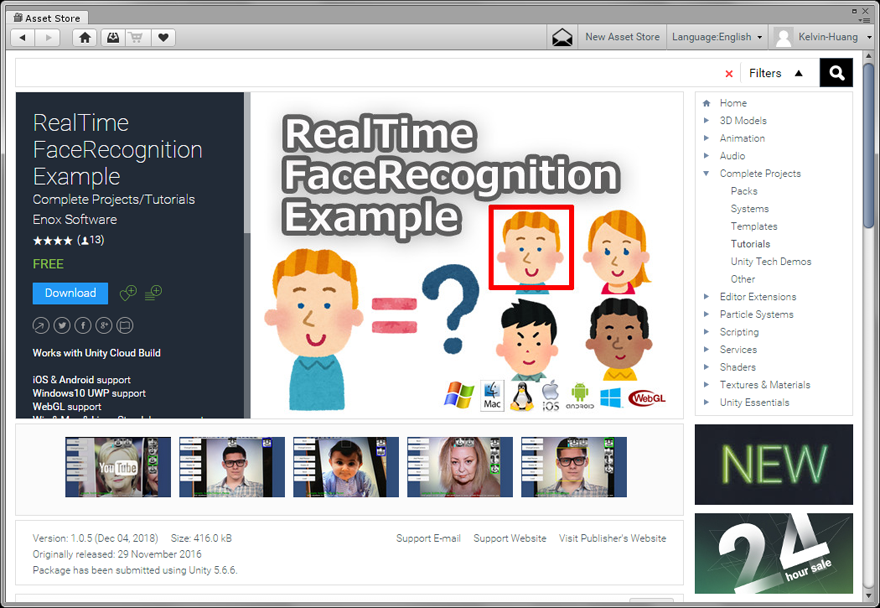Open the Support E-mail link
This screenshot has width=880, height=608.
coord(428,538)
